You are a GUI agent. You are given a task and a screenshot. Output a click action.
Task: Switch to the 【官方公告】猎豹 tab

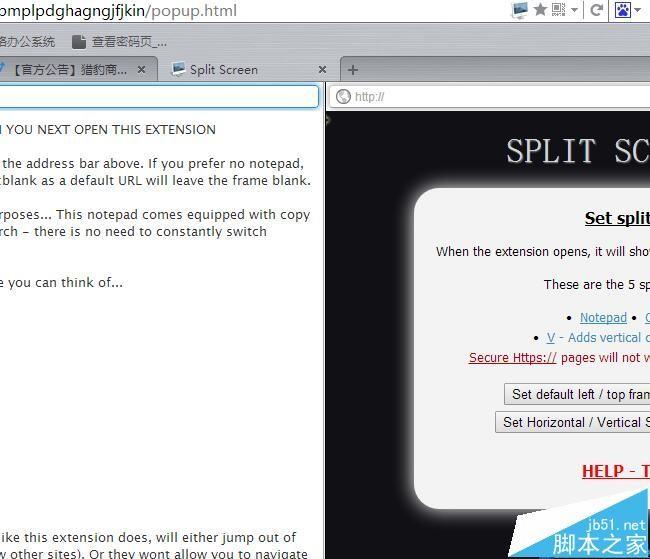pyautogui.click(x=70, y=69)
